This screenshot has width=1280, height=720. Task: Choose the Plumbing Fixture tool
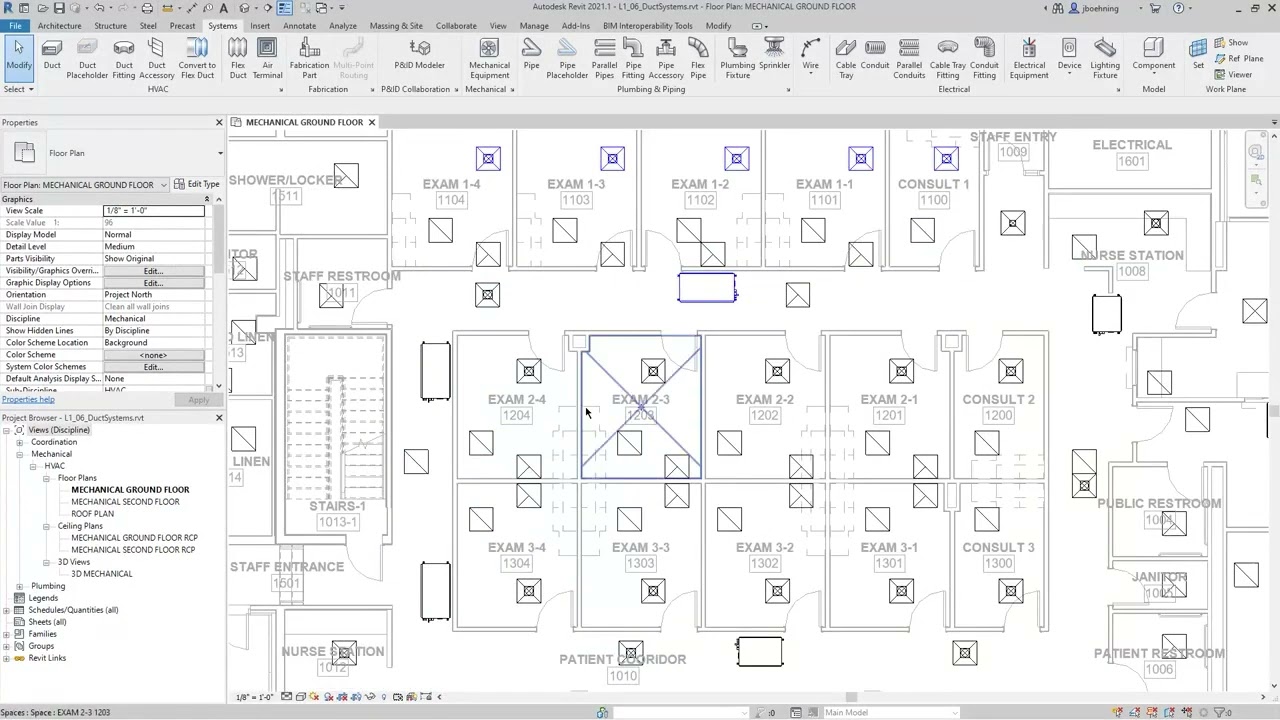coord(738,57)
